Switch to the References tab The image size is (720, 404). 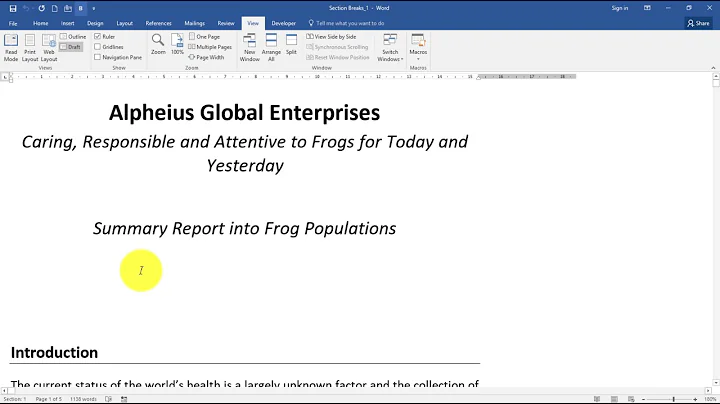(x=158, y=23)
